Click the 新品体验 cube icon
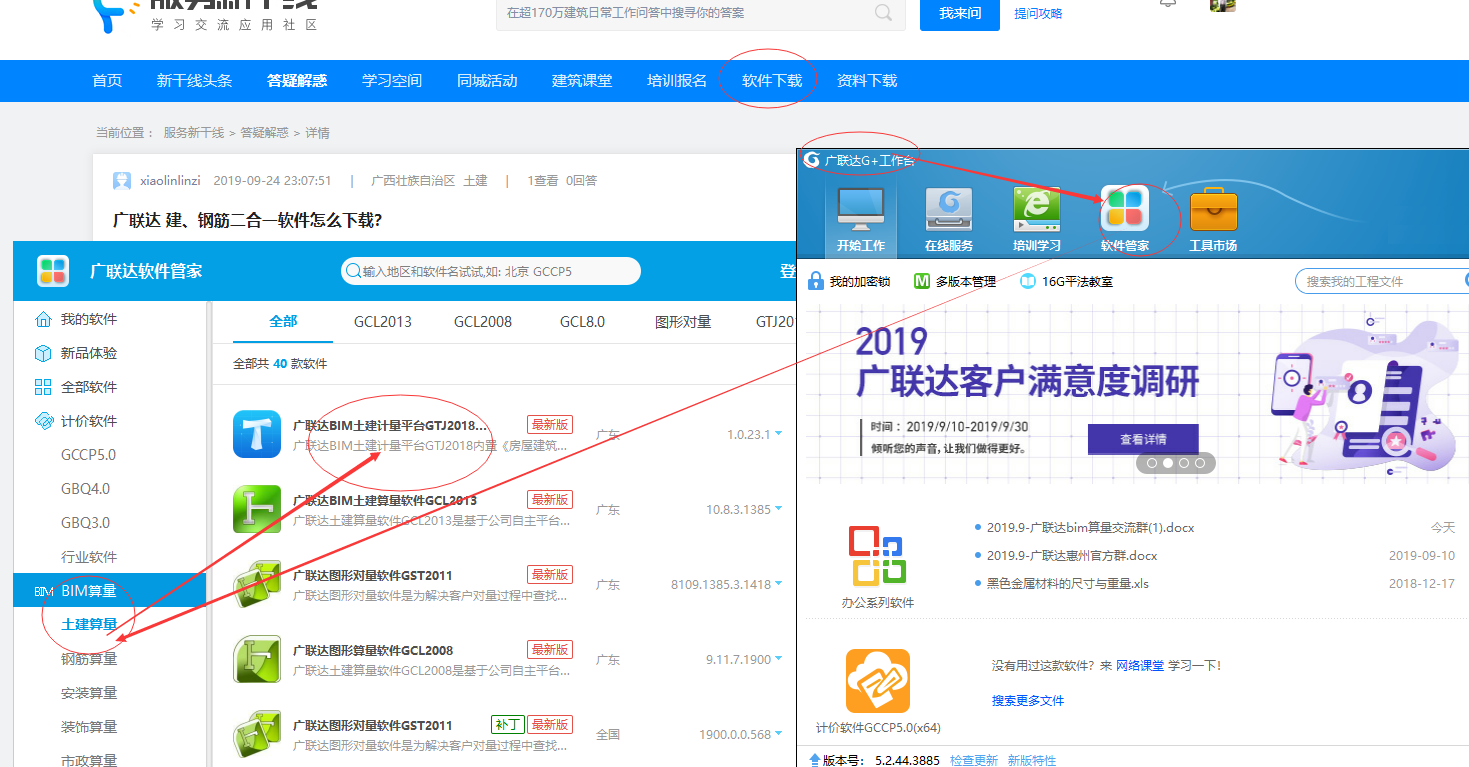 (43, 353)
